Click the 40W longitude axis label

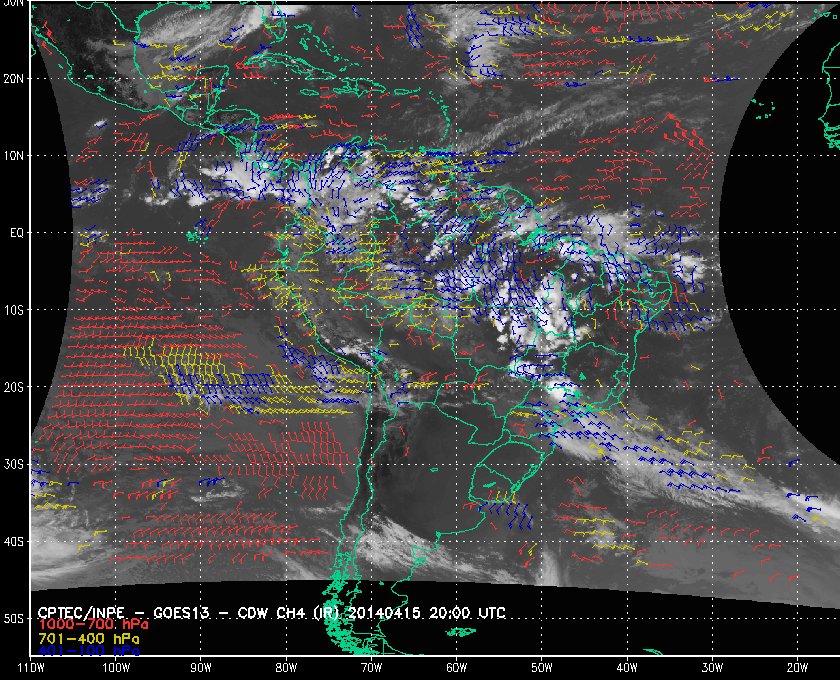point(627,668)
